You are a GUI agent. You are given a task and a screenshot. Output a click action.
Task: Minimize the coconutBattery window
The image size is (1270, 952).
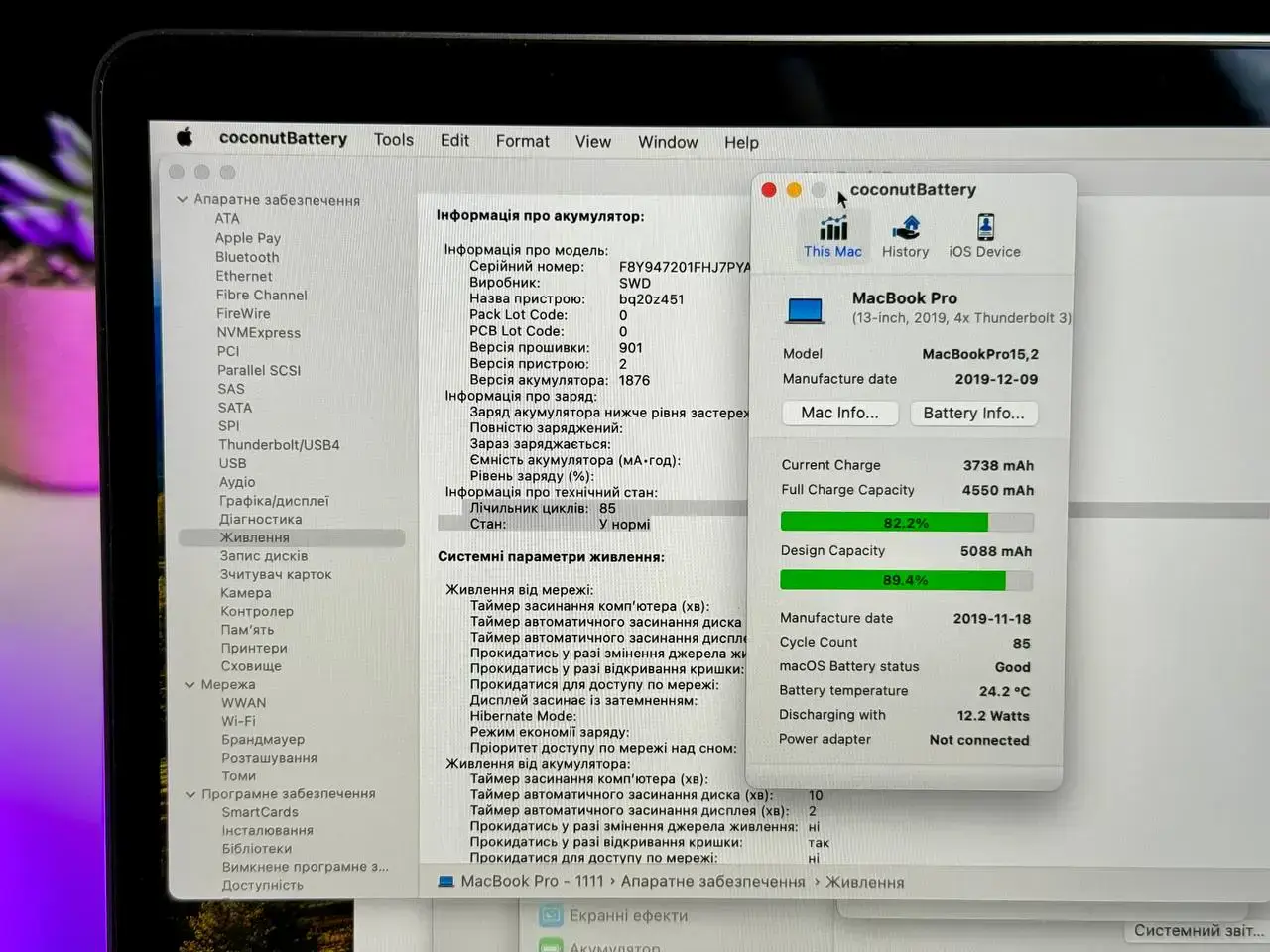pyautogui.click(x=794, y=189)
